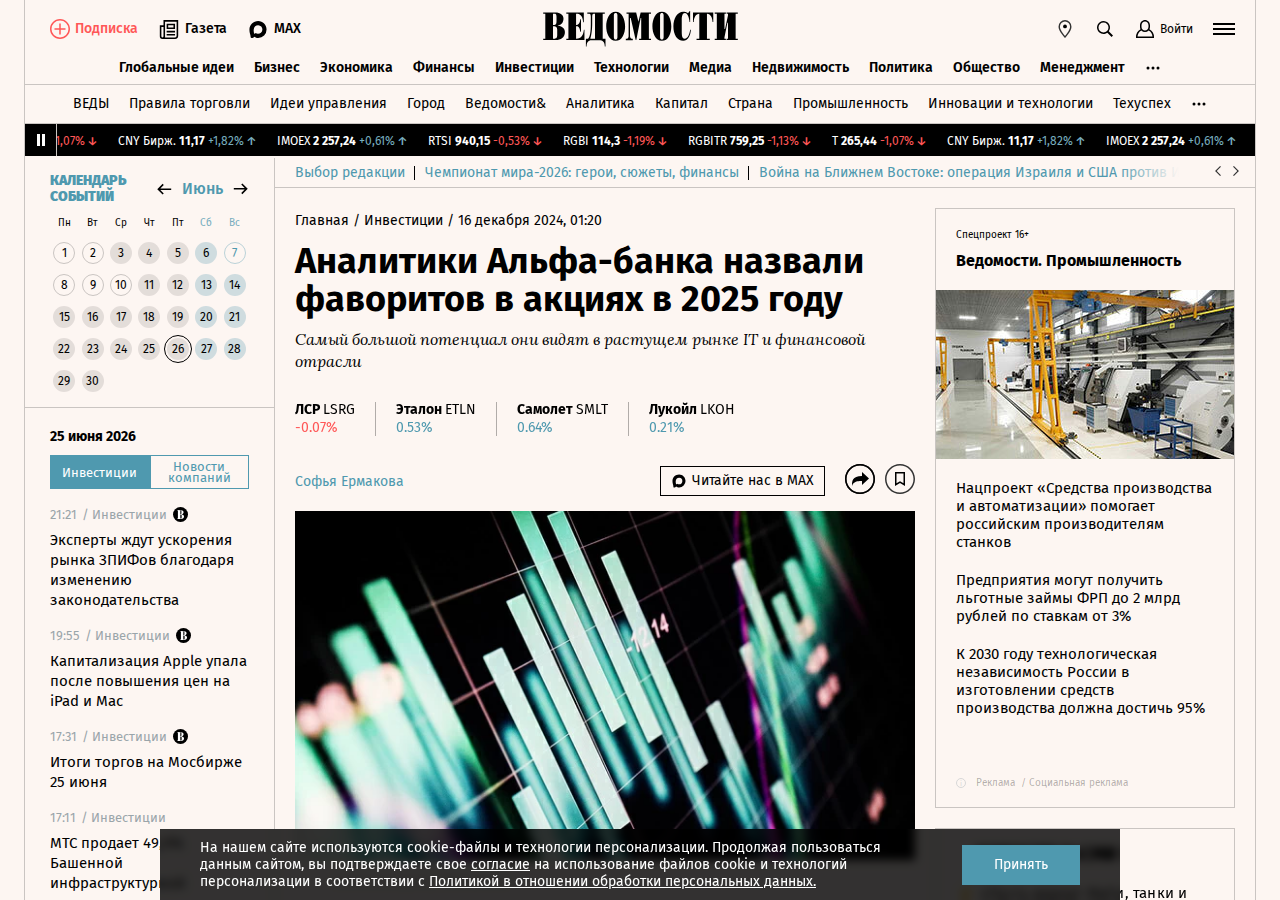Open Аналитика subsection
This screenshot has height=900, width=1280.
click(600, 103)
